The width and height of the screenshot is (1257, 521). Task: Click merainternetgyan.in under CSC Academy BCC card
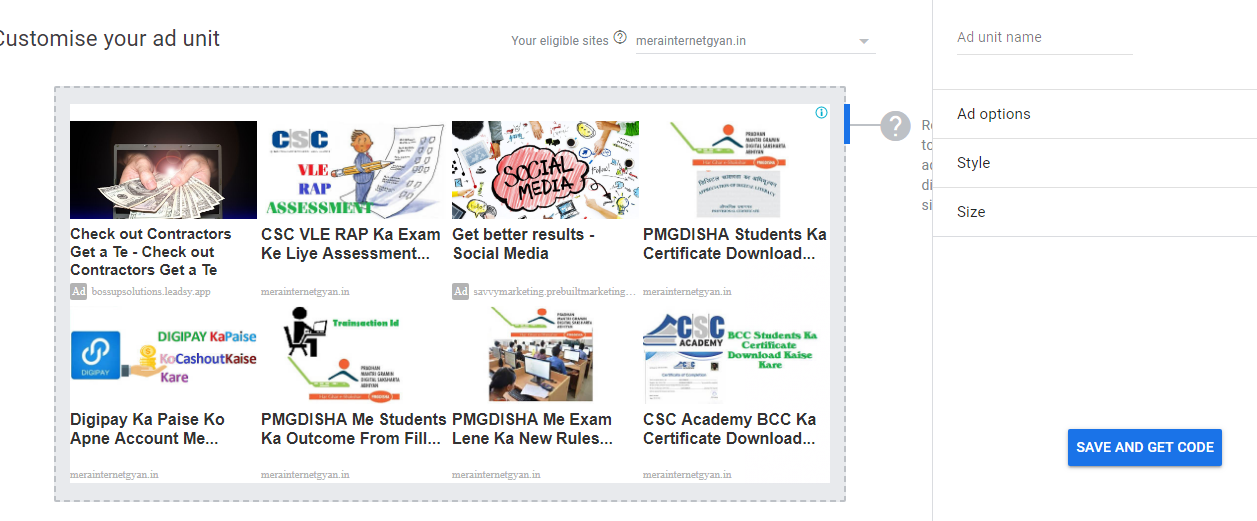tap(687, 474)
